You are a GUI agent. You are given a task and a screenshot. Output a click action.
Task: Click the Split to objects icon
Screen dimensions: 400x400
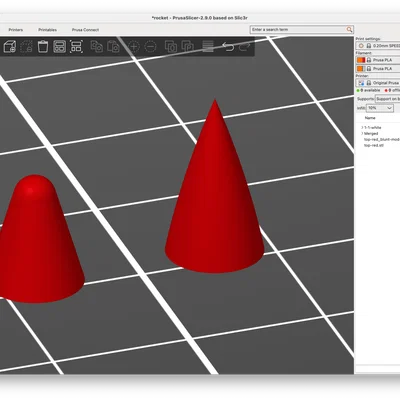171,47
